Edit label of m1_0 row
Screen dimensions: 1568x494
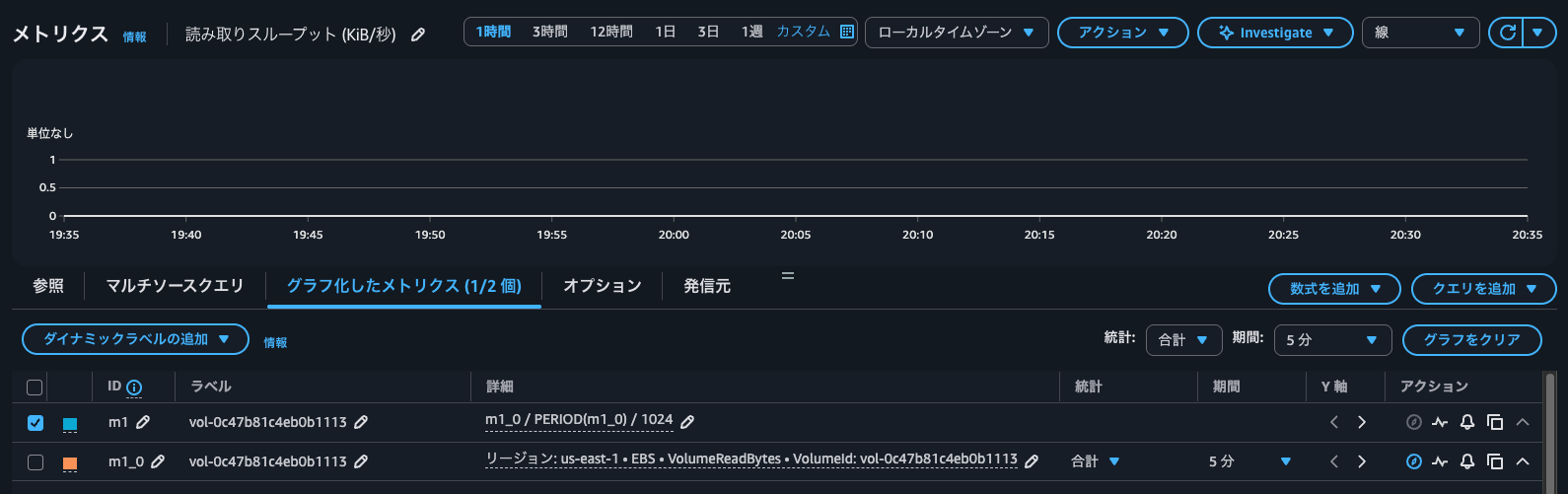click(x=361, y=461)
